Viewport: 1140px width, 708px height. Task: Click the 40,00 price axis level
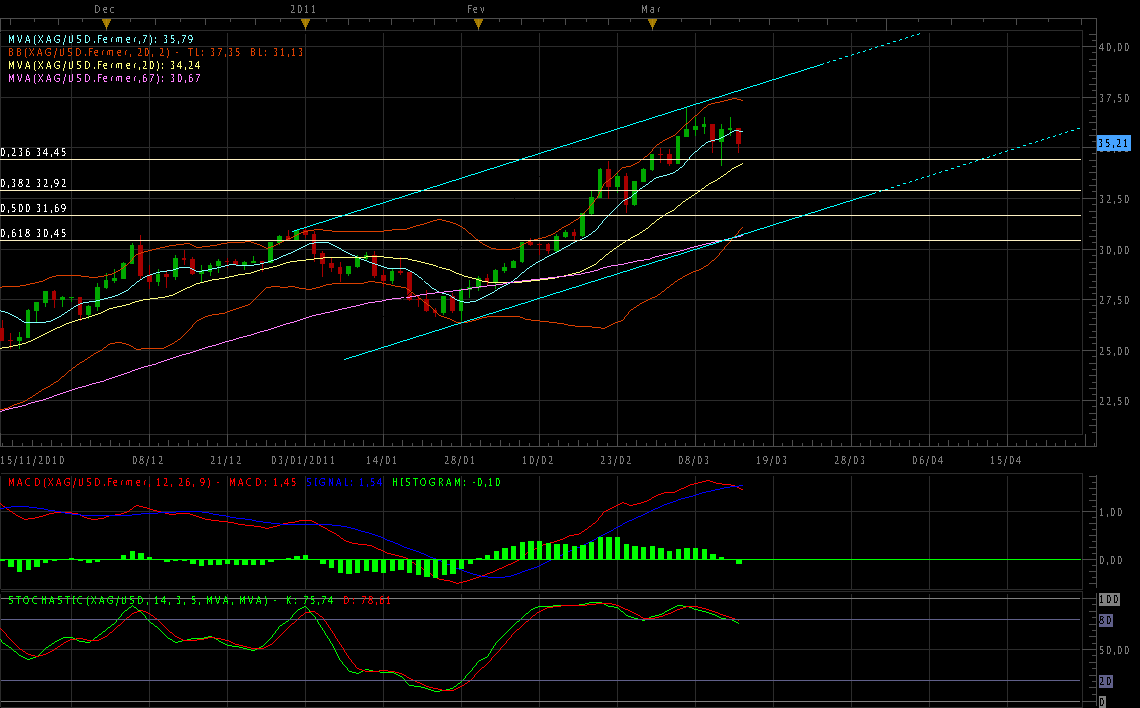coord(1114,47)
